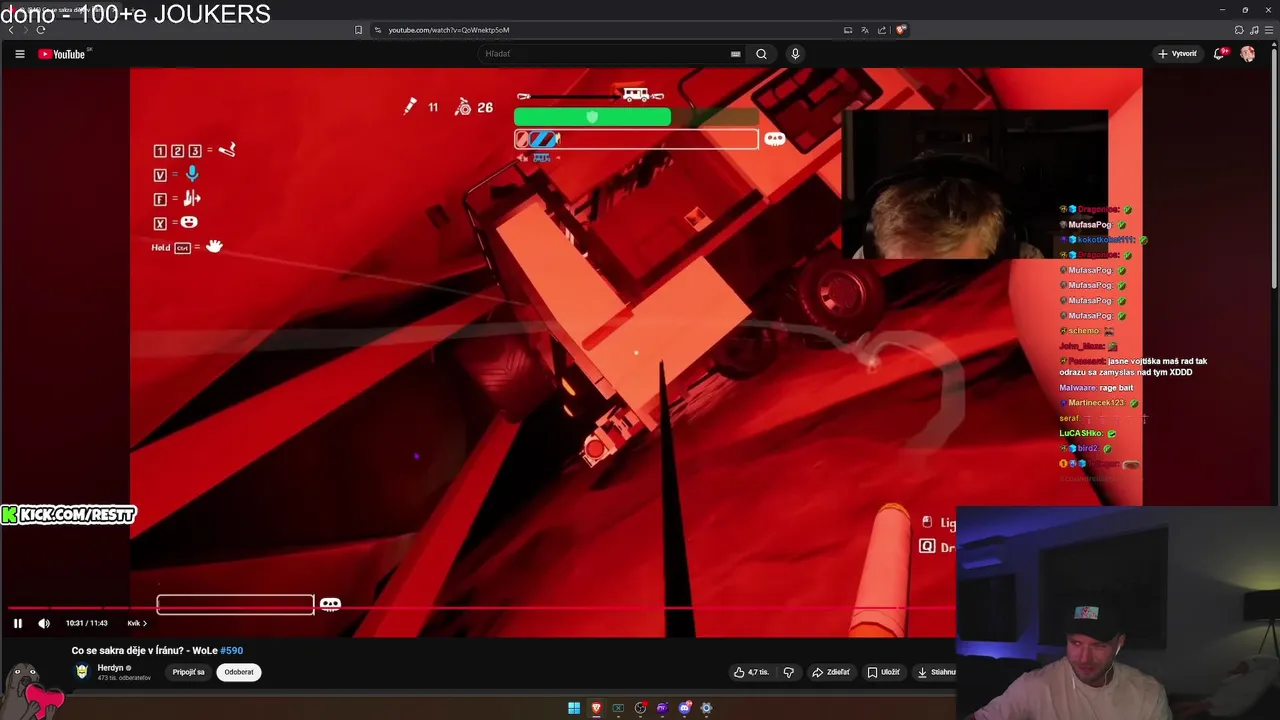Bookmark this page via the bookmark icon

[359, 30]
